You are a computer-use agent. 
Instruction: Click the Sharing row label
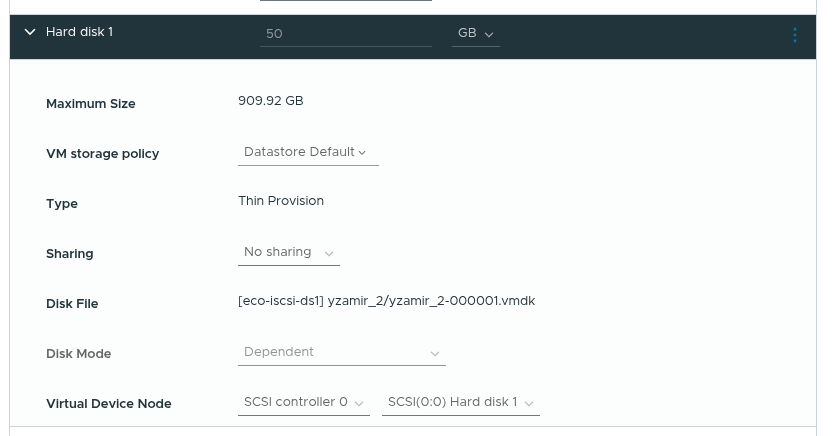click(70, 254)
